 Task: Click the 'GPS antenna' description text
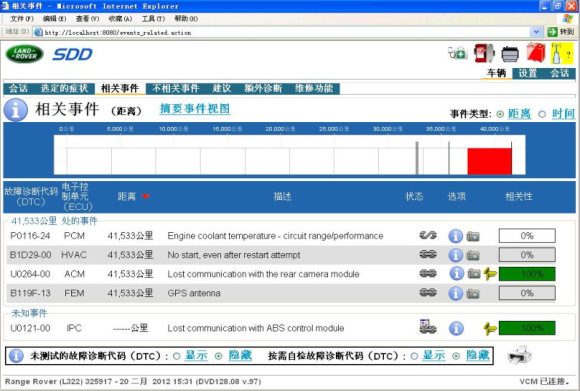pyautogui.click(x=194, y=293)
